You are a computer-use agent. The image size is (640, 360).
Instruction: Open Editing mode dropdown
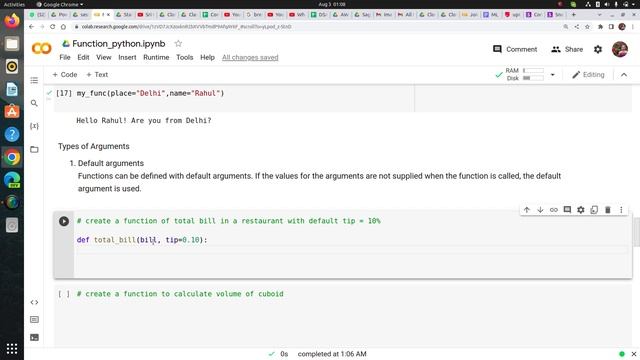(x=588, y=75)
